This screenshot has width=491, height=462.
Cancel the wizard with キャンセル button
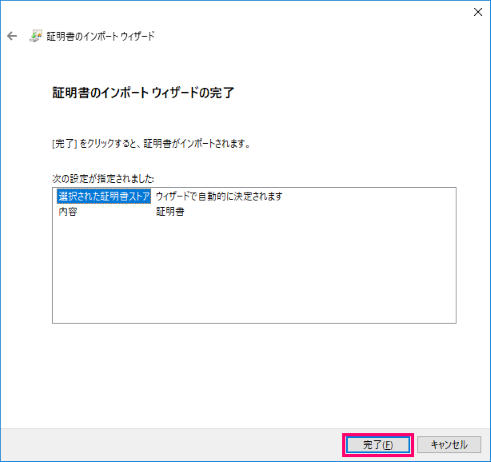pyautogui.click(x=449, y=445)
